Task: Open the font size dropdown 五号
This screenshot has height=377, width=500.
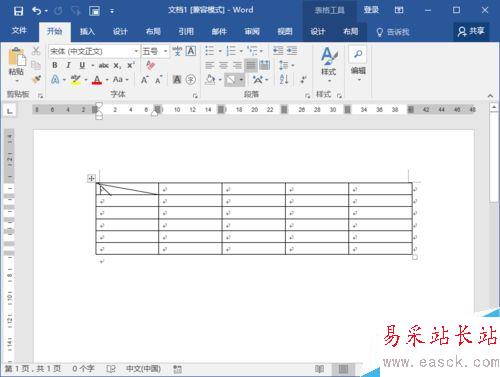Action: [x=165, y=51]
